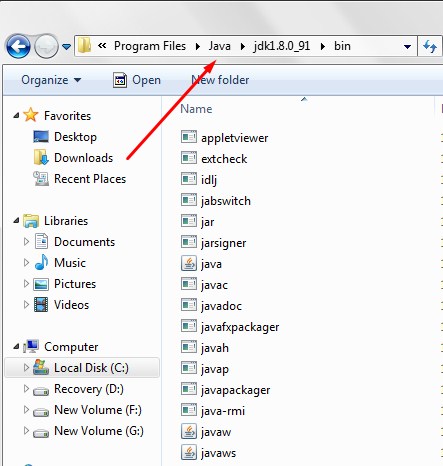The height and width of the screenshot is (466, 443).
Task: Select the javac file icon
Action: click(189, 284)
